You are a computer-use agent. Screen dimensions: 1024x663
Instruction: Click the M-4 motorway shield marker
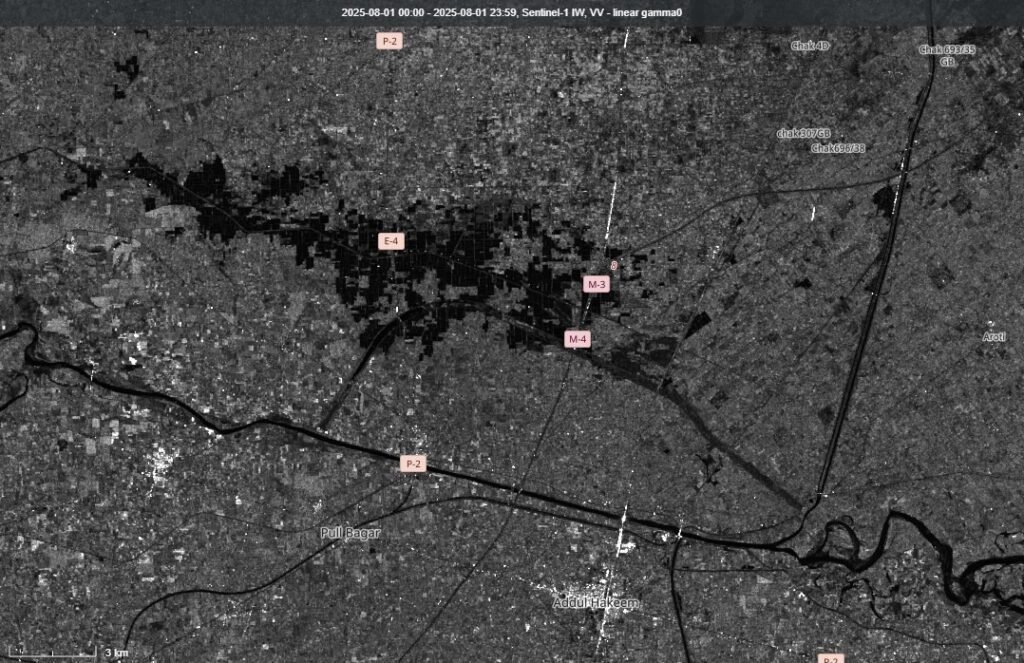click(577, 339)
